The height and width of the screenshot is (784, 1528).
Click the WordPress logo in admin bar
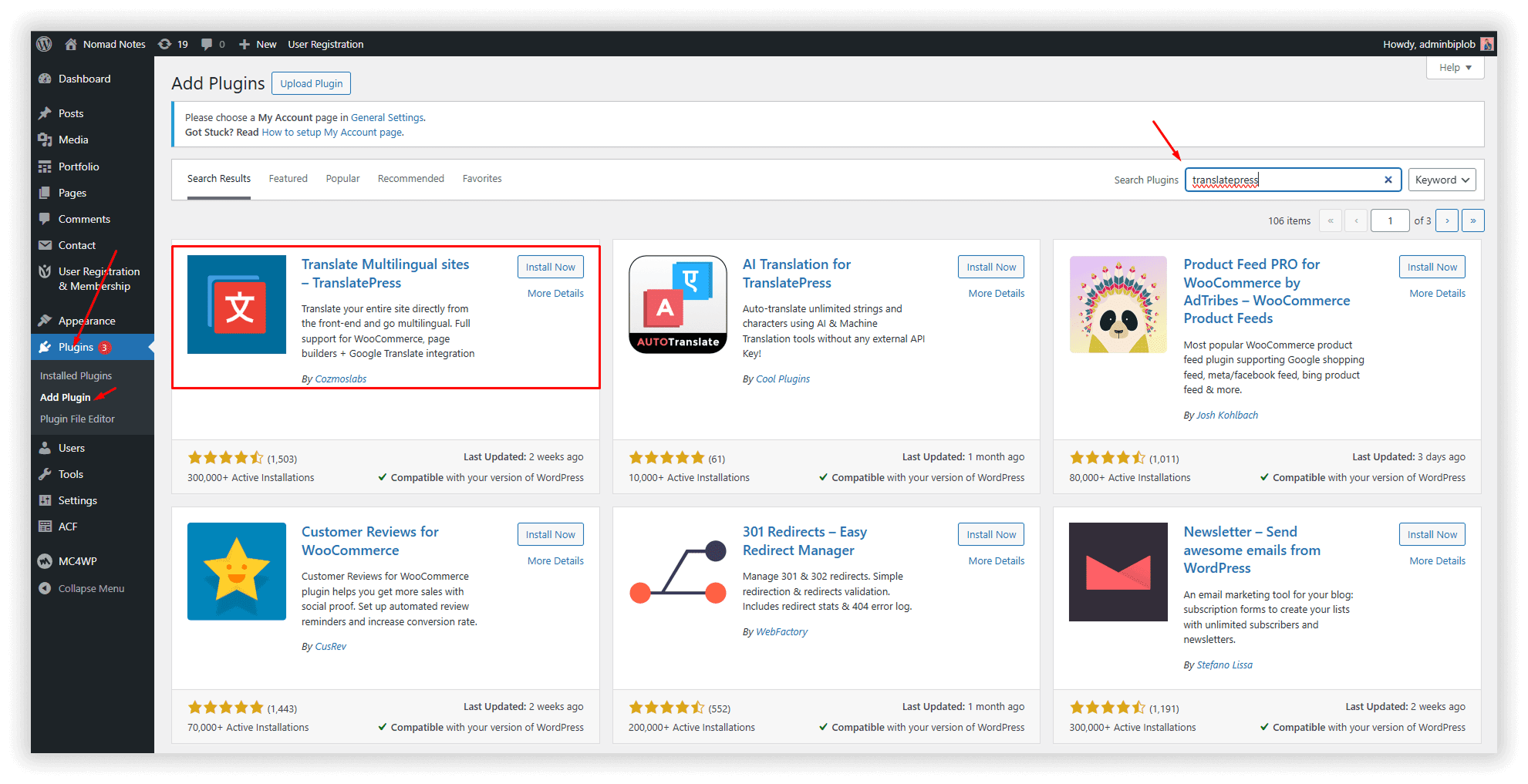[x=44, y=44]
